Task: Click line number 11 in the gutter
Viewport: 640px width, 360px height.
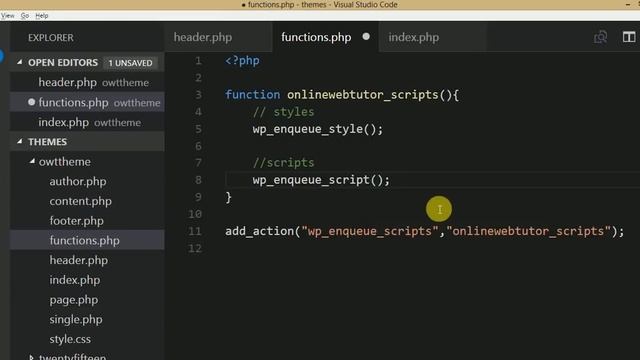Action: click(195, 231)
